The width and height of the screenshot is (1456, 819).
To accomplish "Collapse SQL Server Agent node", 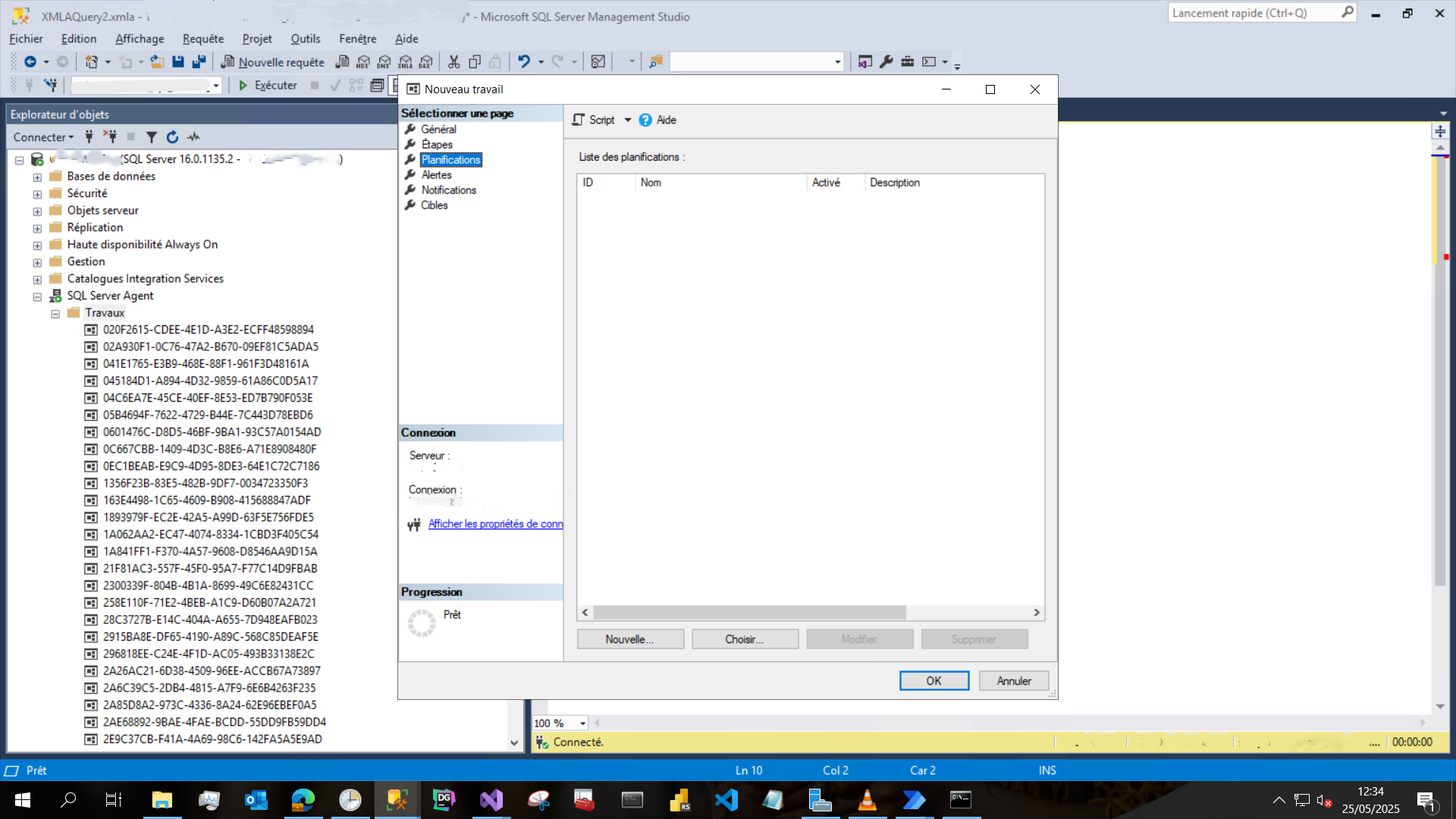I will [x=37, y=297].
